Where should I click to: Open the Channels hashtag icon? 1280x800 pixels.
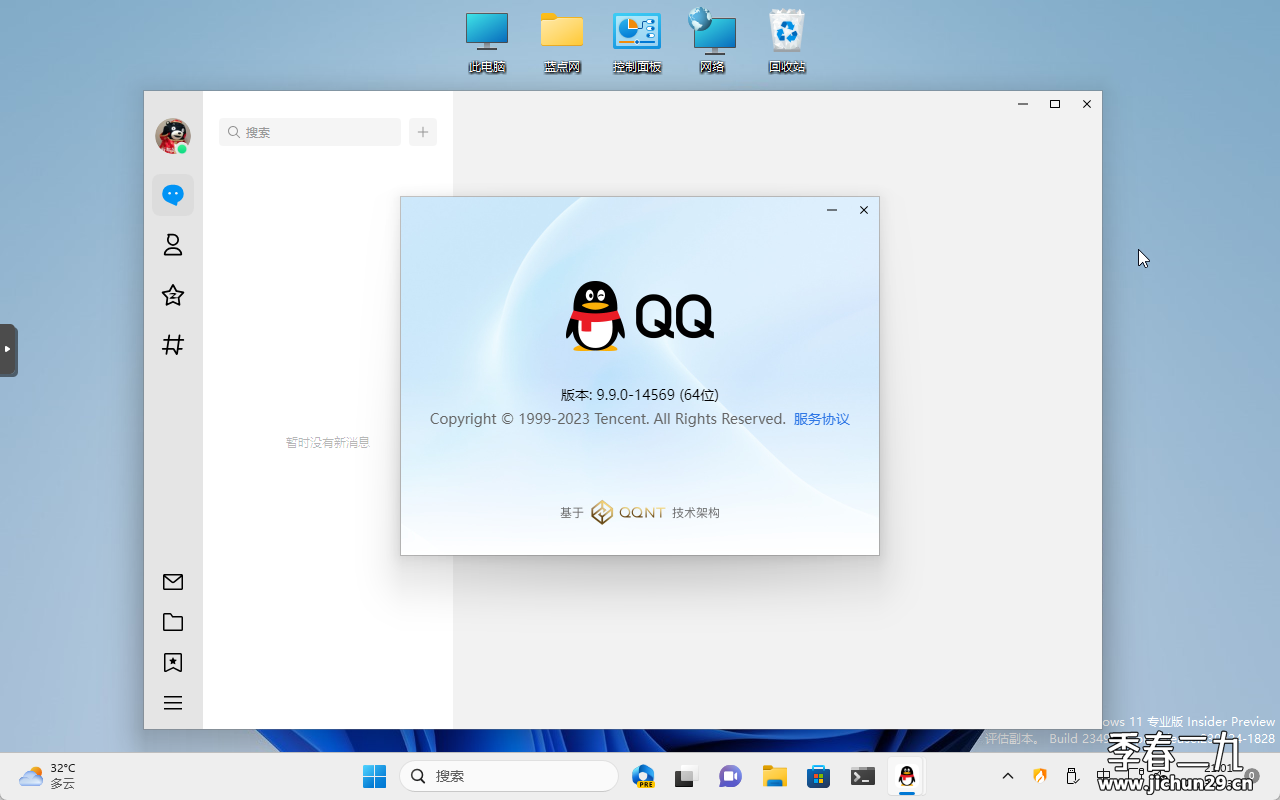tap(173, 345)
